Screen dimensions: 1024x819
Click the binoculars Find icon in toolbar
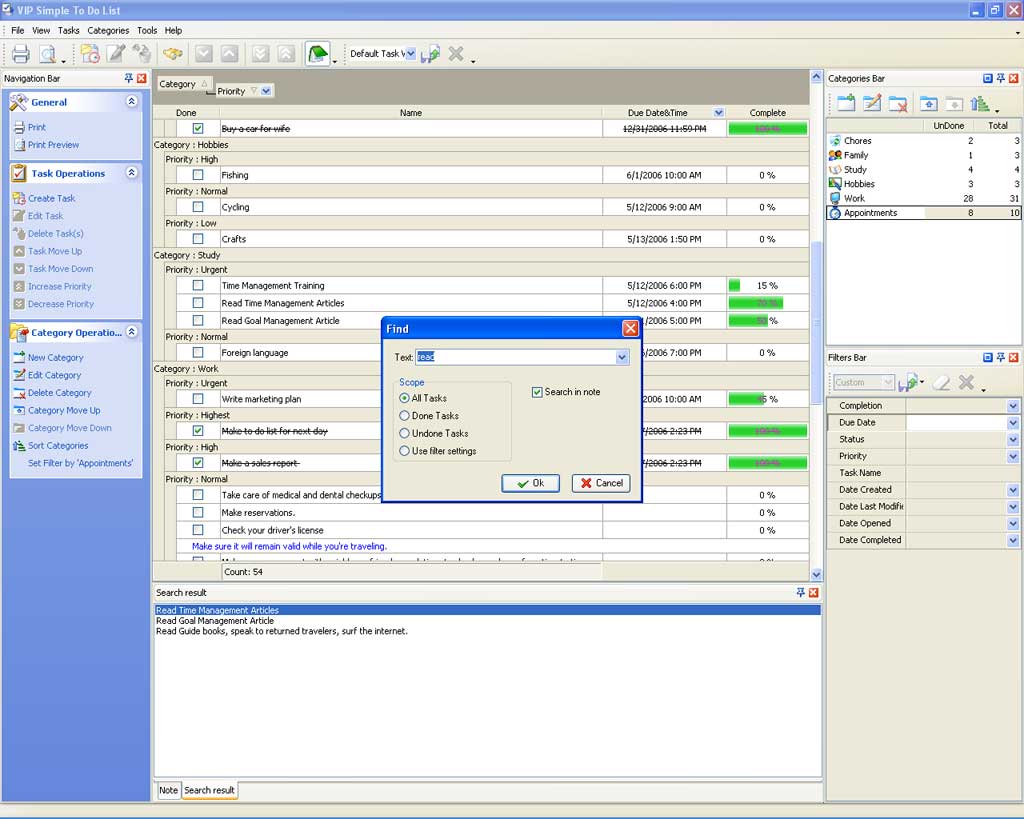(x=173, y=54)
